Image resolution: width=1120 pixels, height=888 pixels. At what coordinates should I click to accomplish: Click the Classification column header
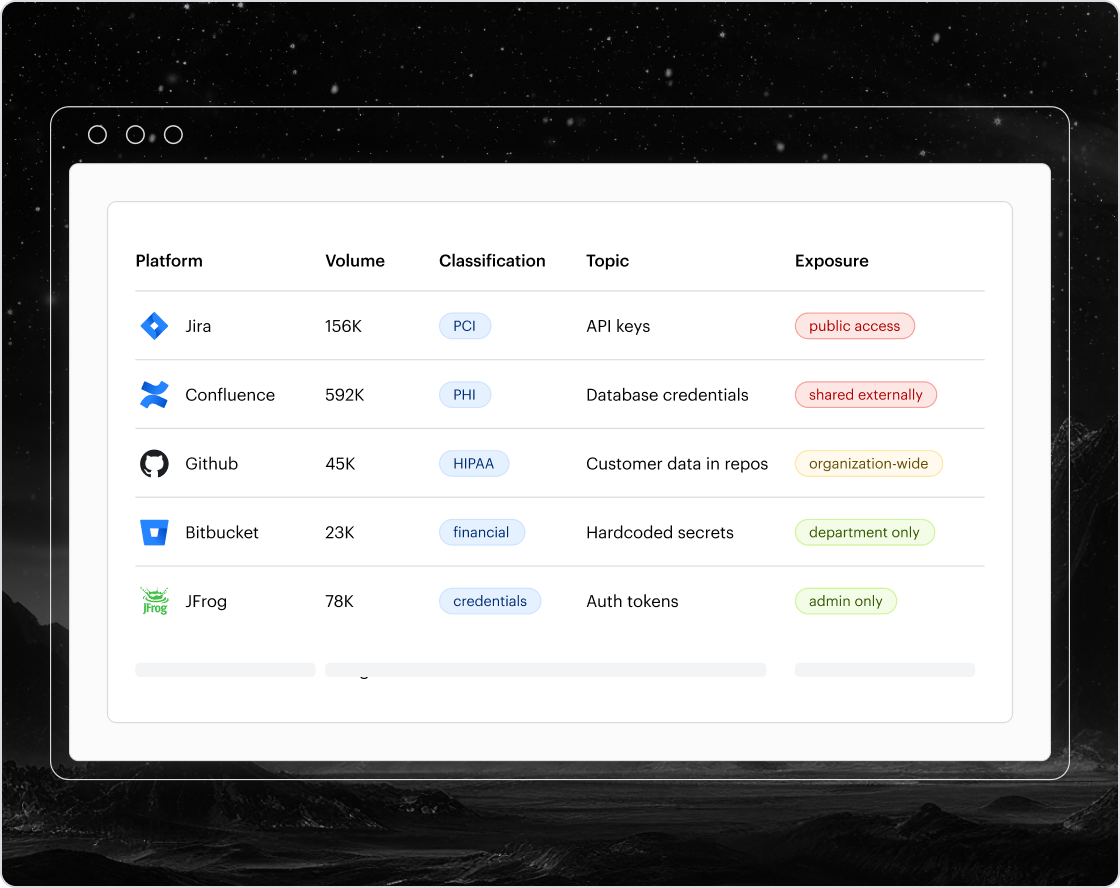[492, 261]
